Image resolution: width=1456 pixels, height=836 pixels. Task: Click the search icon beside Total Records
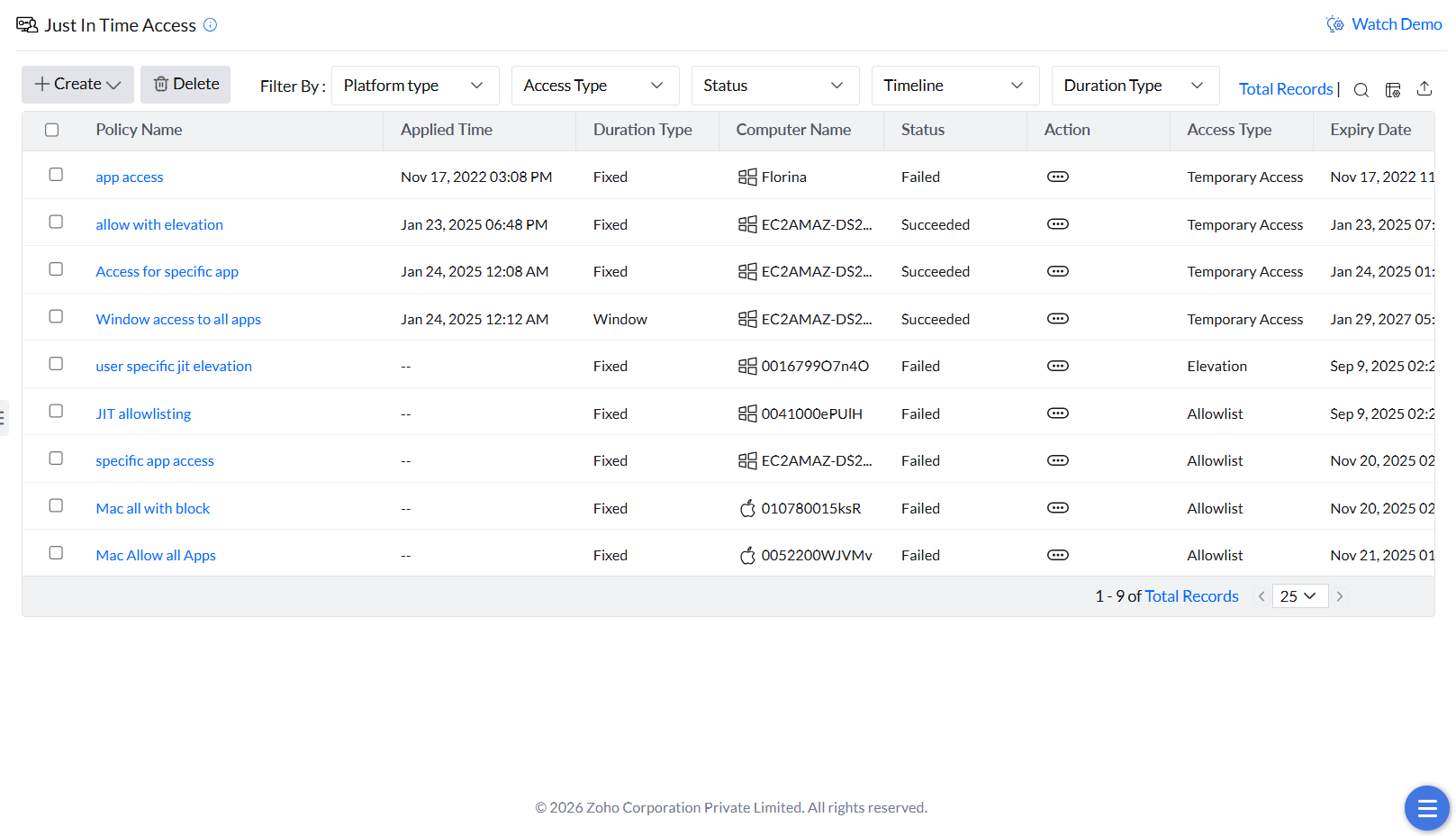tap(1361, 89)
